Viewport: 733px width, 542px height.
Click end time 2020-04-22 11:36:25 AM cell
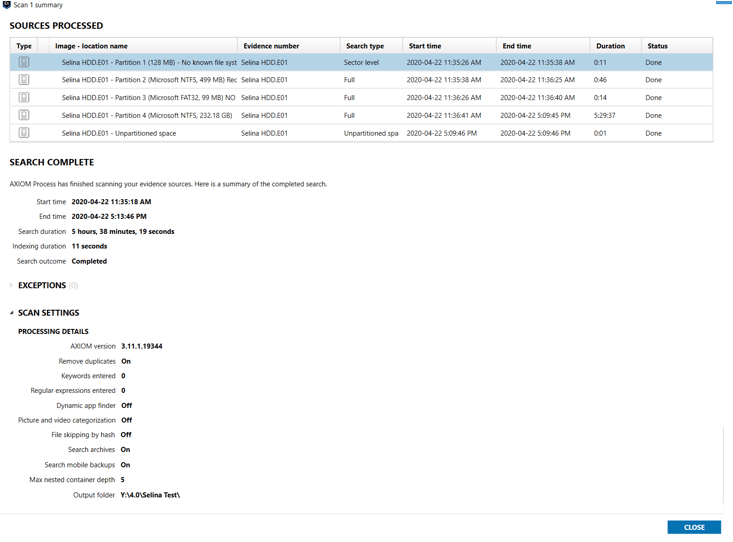pyautogui.click(x=538, y=80)
